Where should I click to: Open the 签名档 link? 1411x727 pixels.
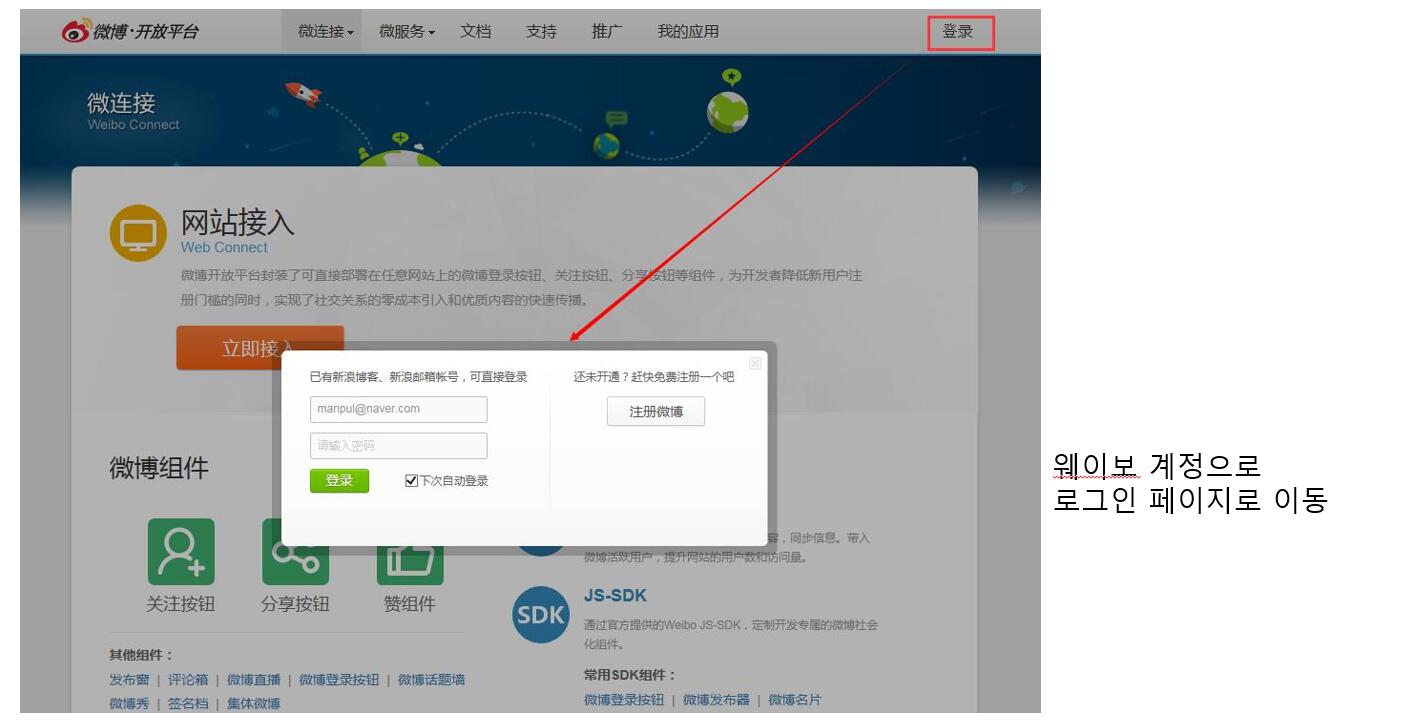[x=188, y=704]
